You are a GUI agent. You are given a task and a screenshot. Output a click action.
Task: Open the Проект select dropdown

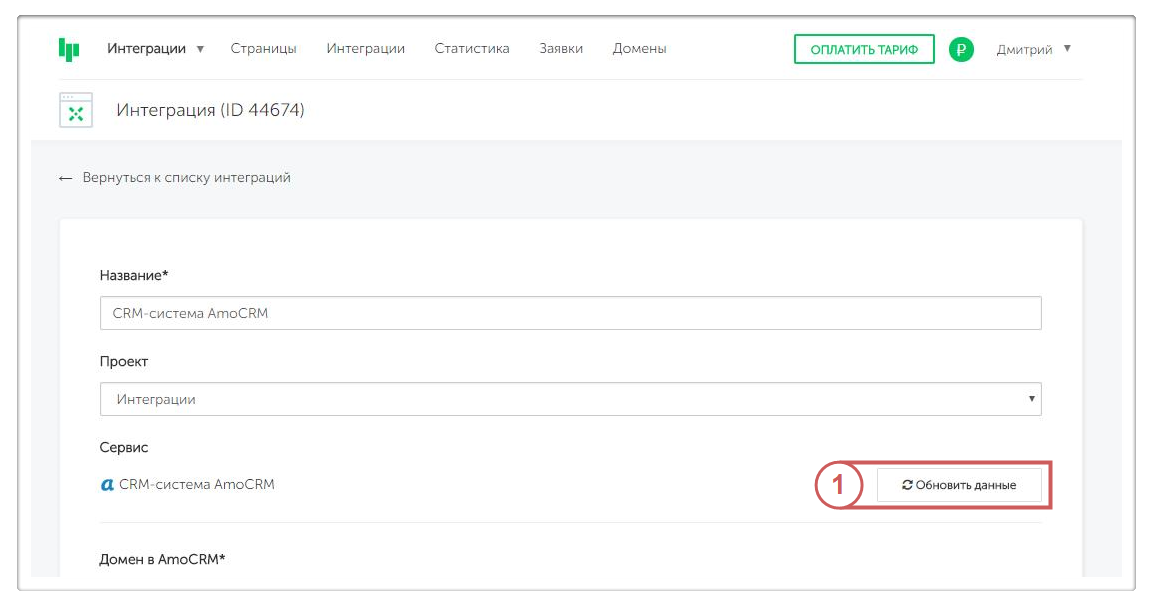(x=570, y=399)
